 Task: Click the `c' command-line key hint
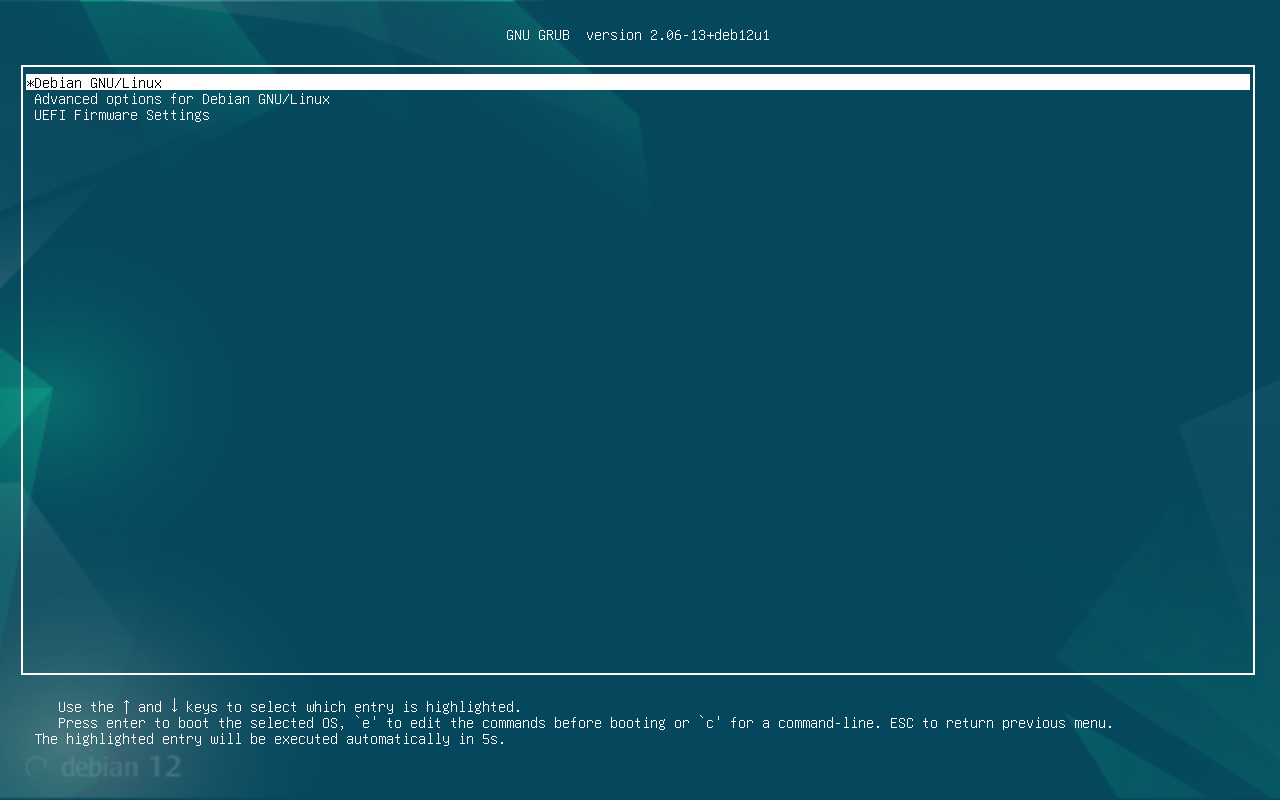point(710,723)
